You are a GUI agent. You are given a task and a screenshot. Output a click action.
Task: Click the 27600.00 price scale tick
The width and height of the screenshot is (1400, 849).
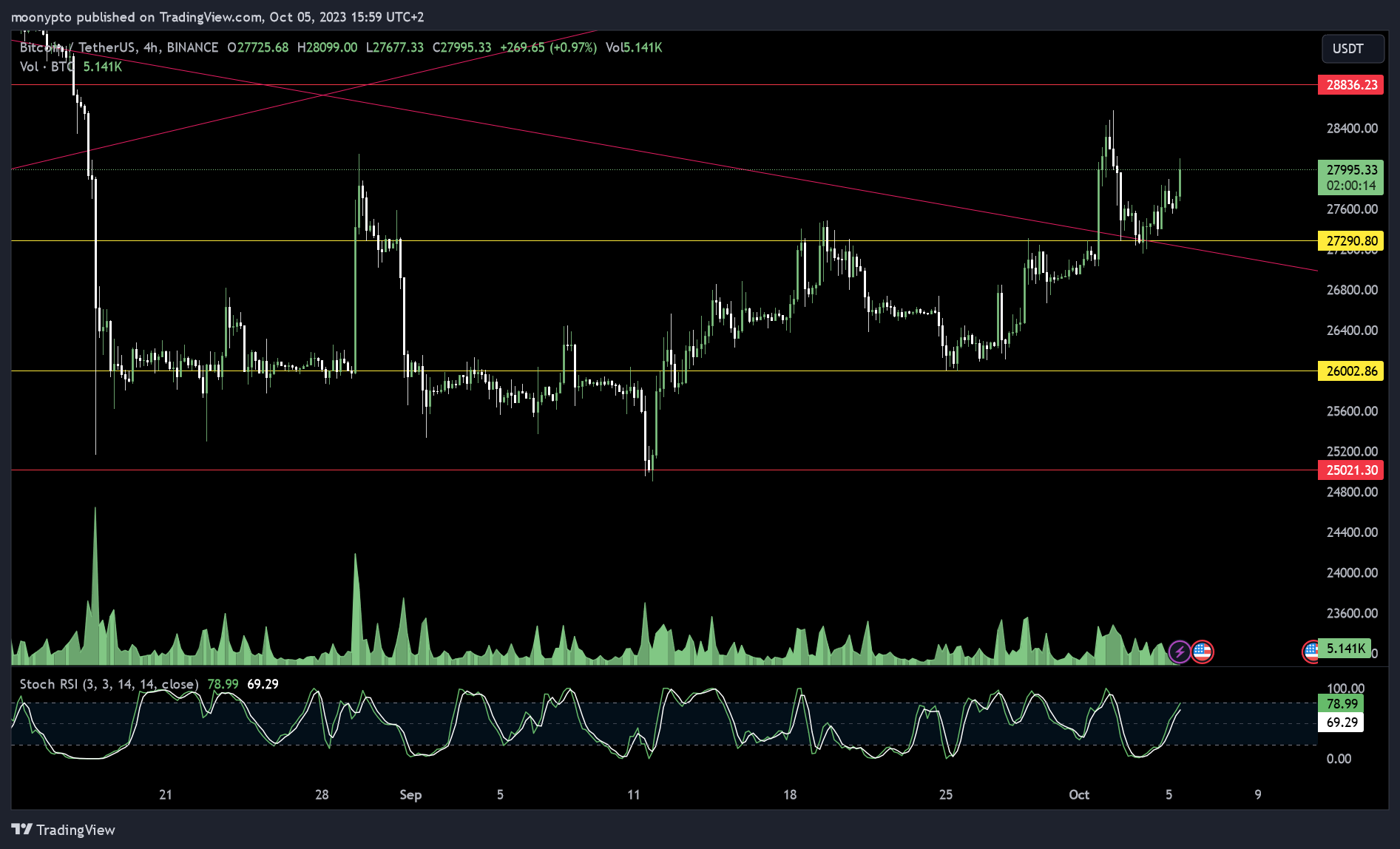(x=1352, y=209)
